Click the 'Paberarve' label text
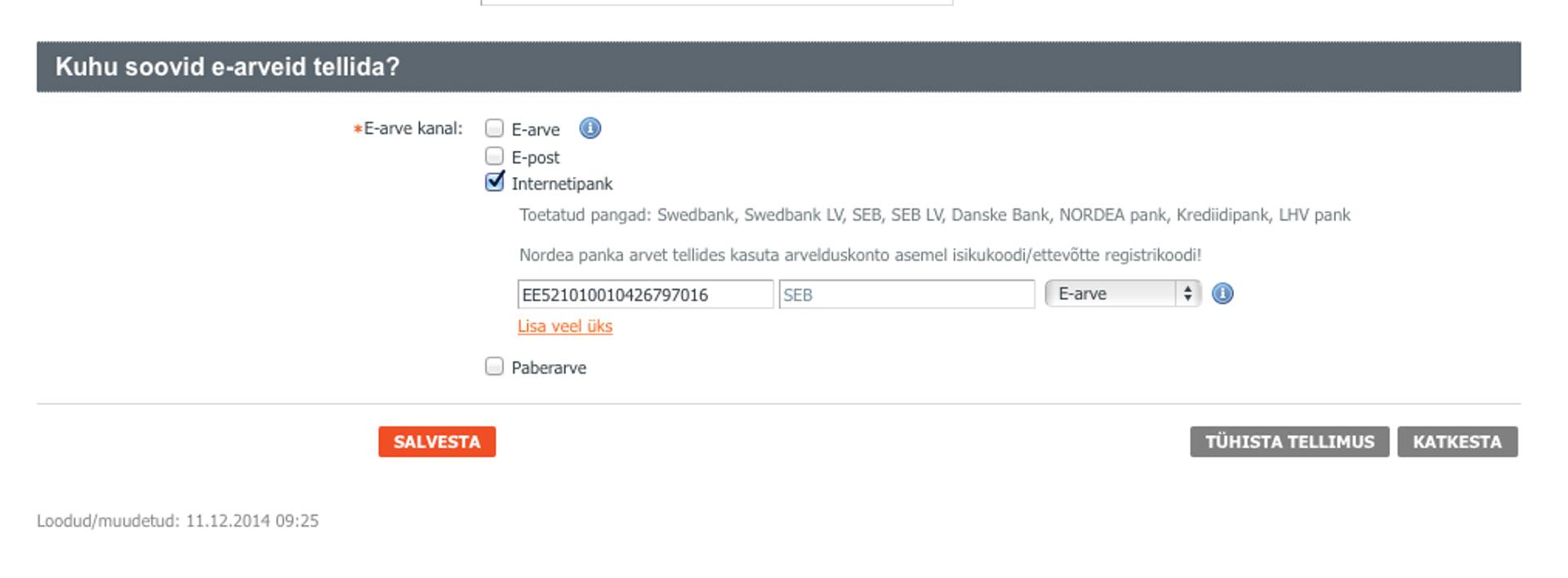Image resolution: width=1568 pixels, height=578 pixels. coord(549,368)
